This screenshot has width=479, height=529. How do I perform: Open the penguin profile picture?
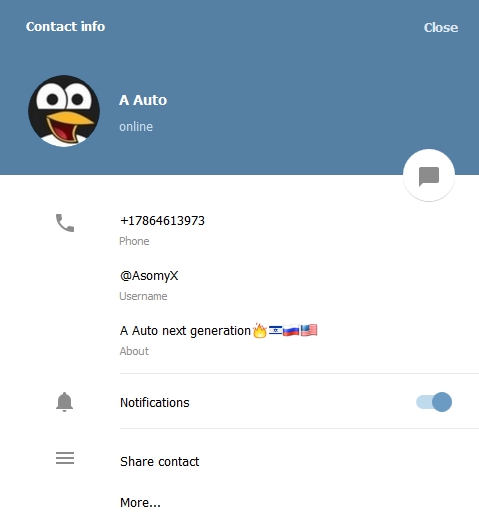pyautogui.click(x=64, y=111)
